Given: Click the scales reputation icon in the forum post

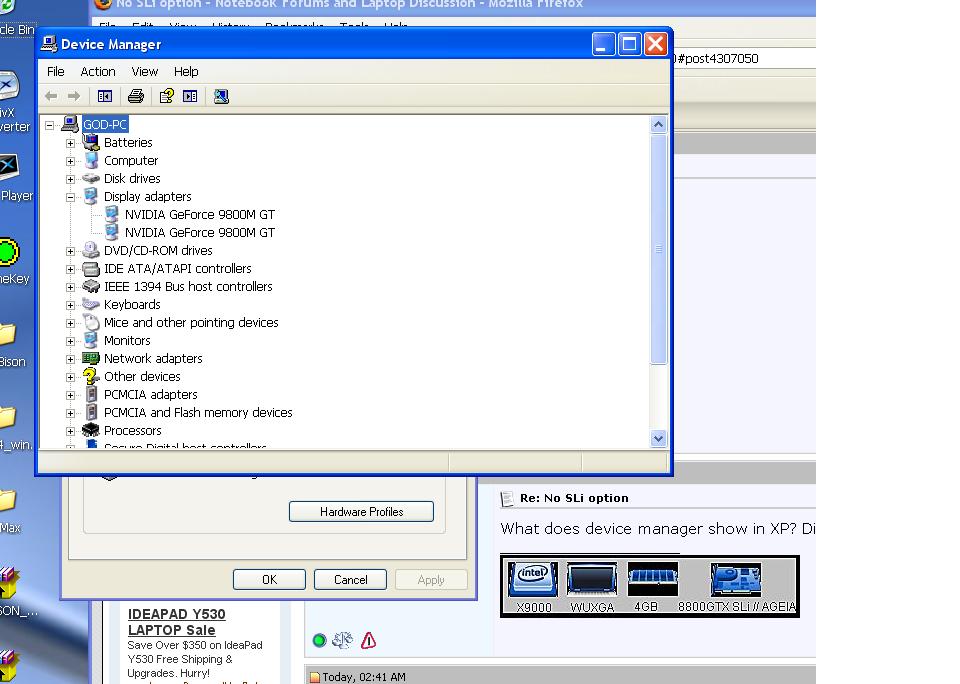Looking at the screenshot, I should (342, 640).
